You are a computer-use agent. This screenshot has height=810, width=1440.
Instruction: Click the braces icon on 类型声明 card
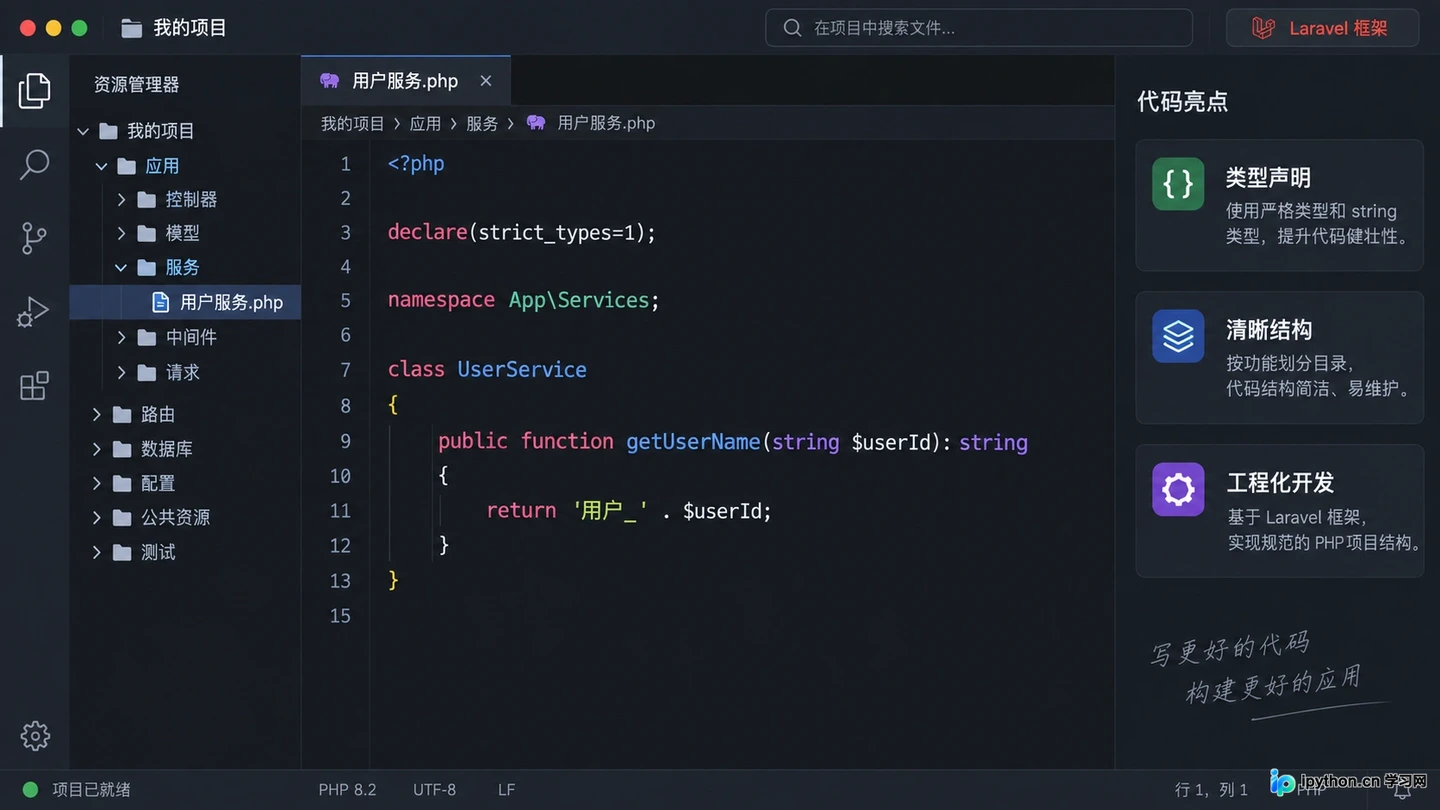(x=1178, y=184)
